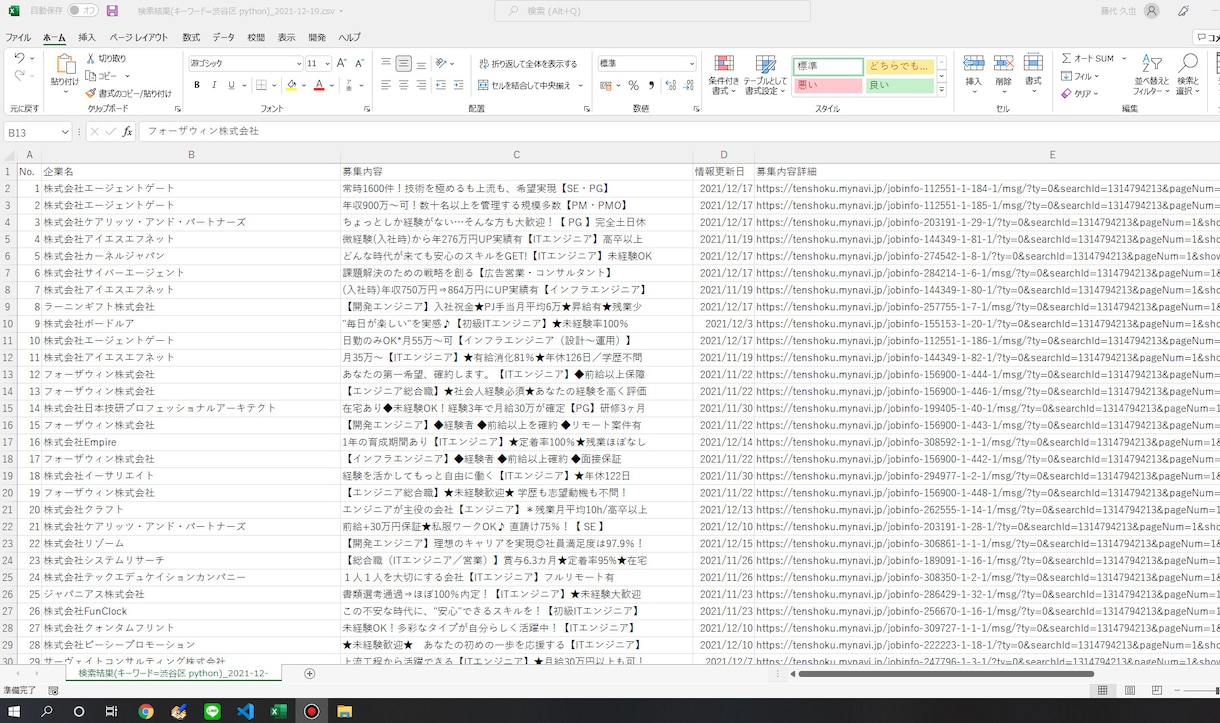Toggle Wrap Text for selected cells
Viewport: 1220px width, 723px height.
[528, 63]
